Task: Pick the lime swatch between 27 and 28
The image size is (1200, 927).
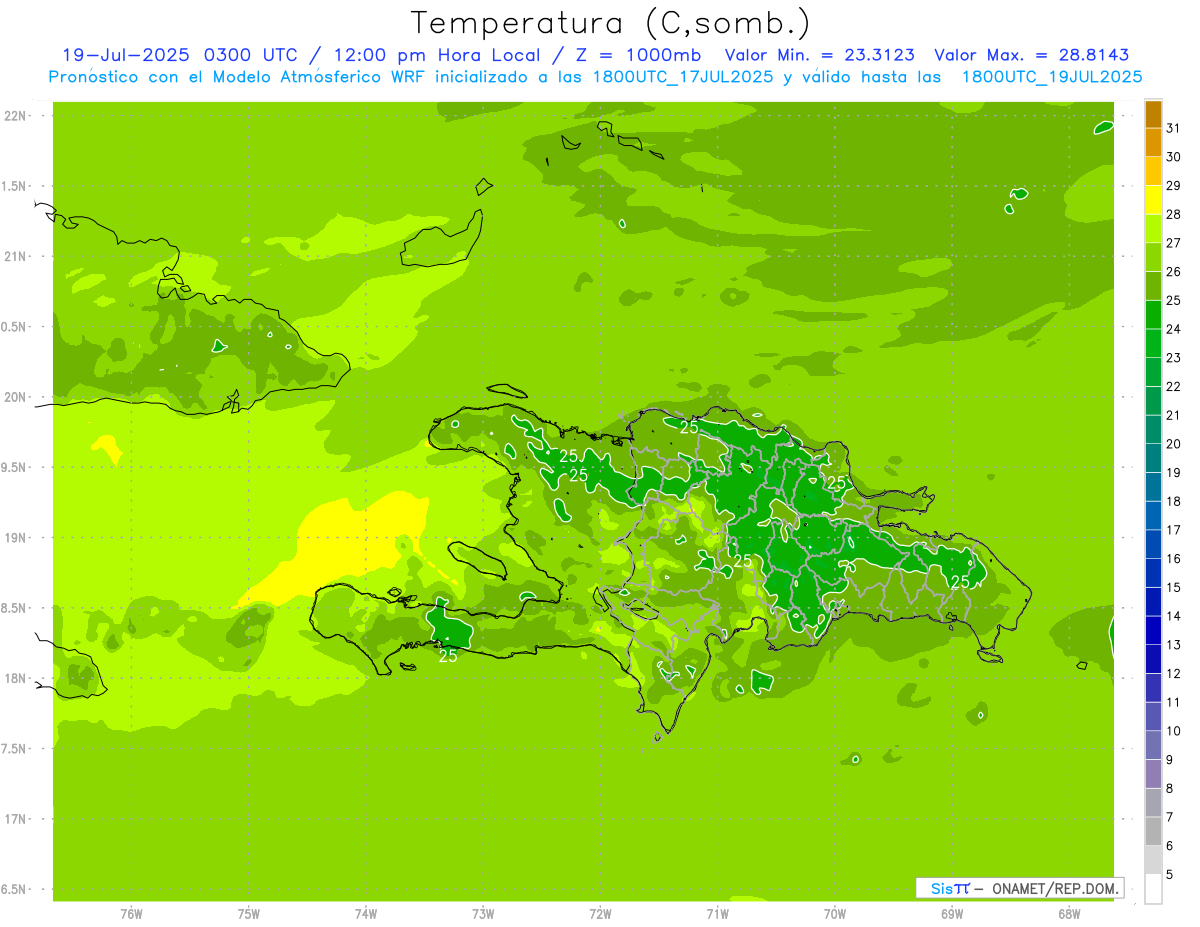Action: point(1153,229)
